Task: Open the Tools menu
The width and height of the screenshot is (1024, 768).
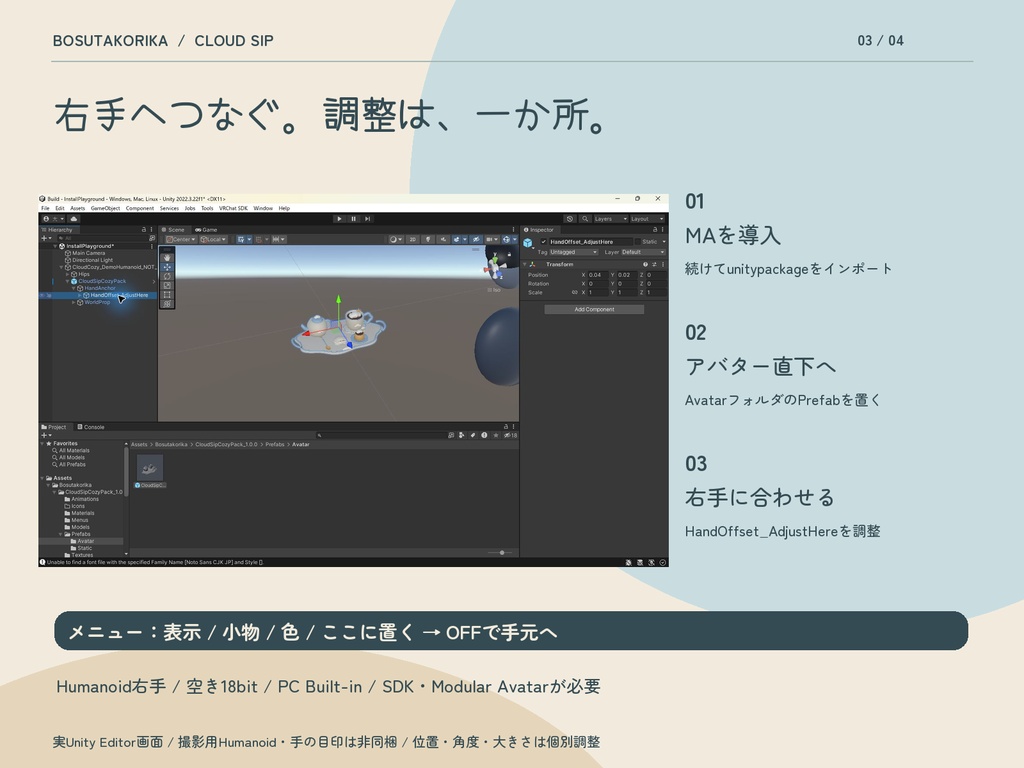Action: (x=207, y=208)
